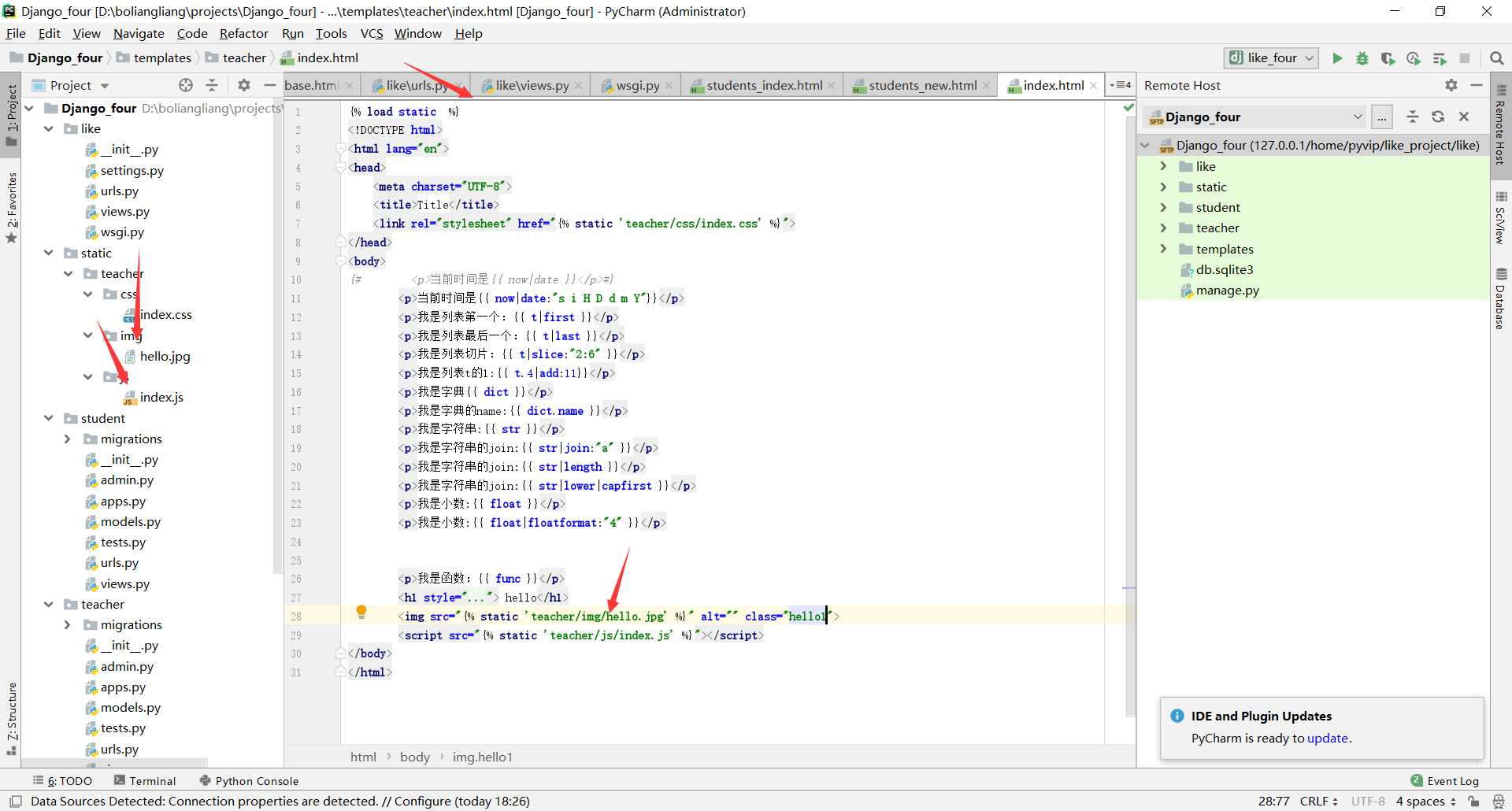Switch to students_index.html tab

764,85
